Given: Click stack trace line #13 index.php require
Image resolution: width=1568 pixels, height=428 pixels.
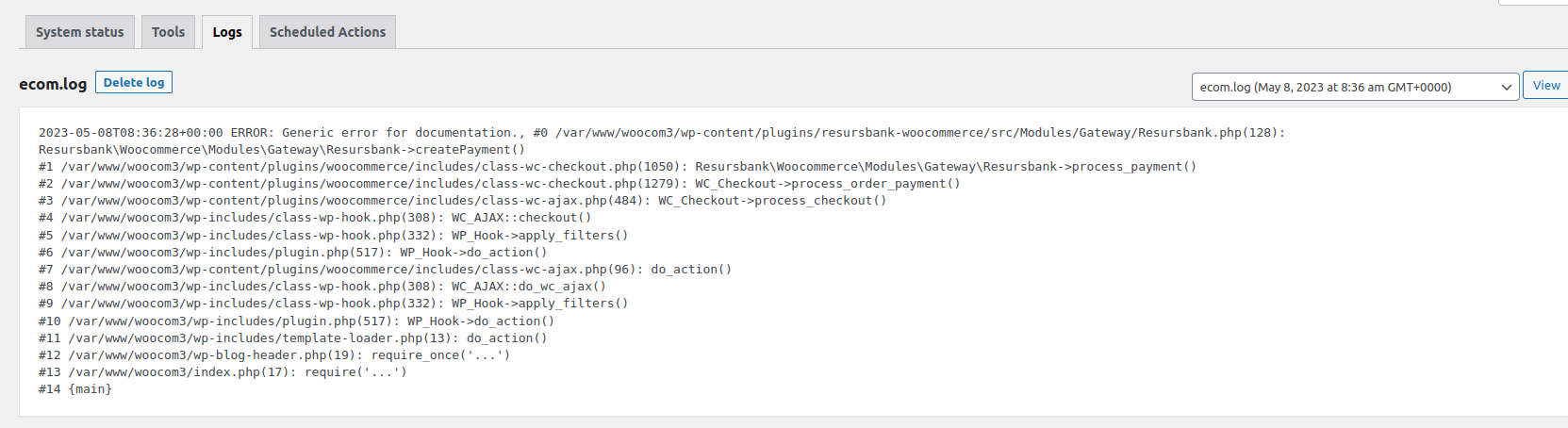Looking at the screenshot, I should pyautogui.click(x=223, y=372).
